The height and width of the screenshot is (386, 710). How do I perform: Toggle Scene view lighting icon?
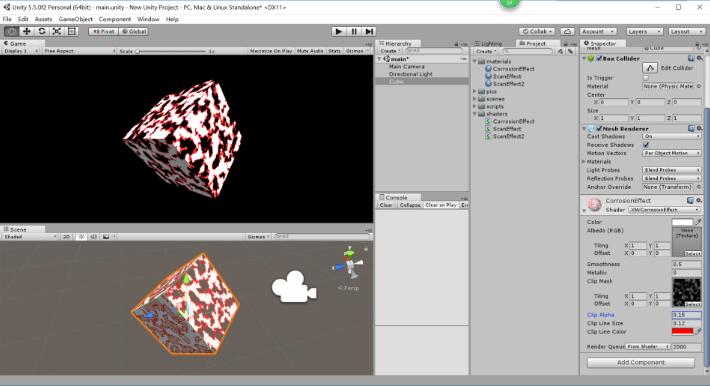82,236
